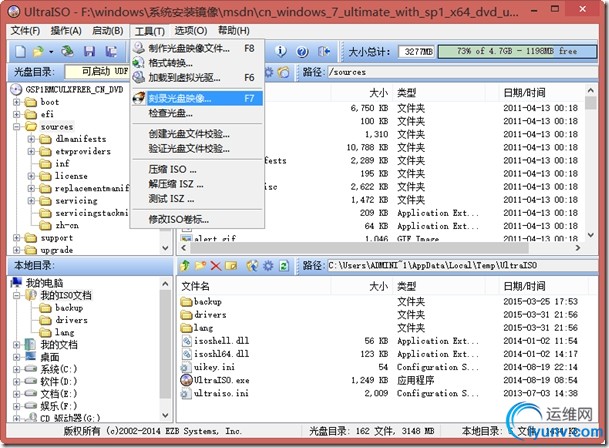The image size is (609, 448).
Task: Select 创建光盘文件校验... menu entry
Action: point(197,134)
